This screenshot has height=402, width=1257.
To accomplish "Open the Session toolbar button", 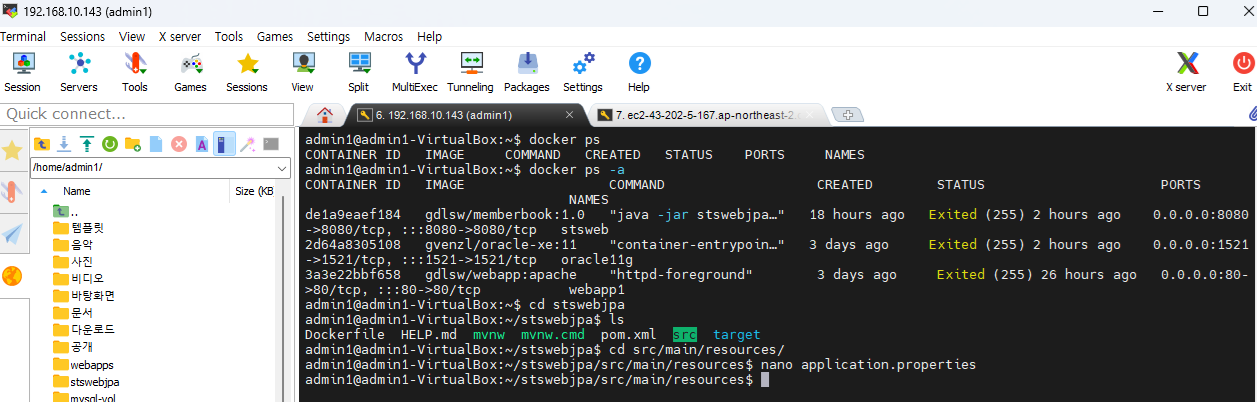I will pos(22,72).
